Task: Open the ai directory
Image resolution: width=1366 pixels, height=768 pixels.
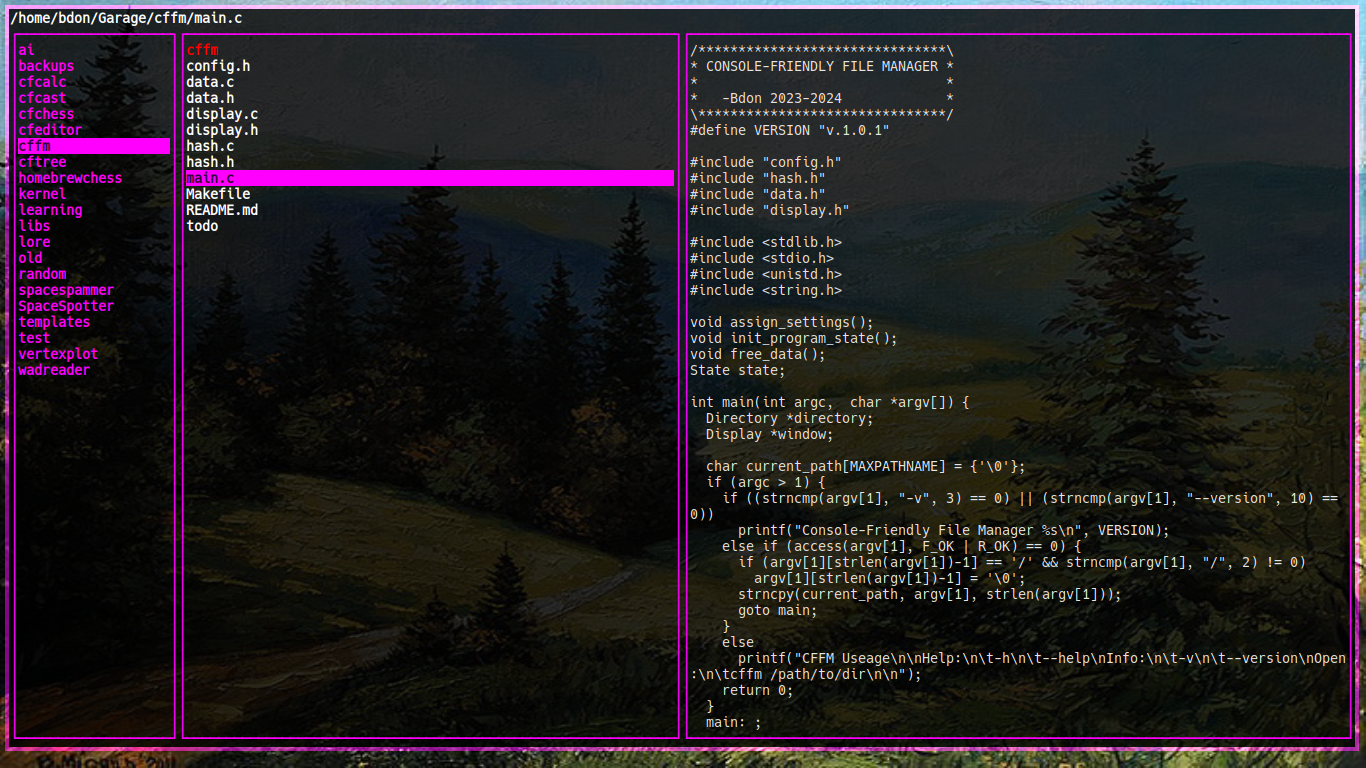Action: click(27, 50)
